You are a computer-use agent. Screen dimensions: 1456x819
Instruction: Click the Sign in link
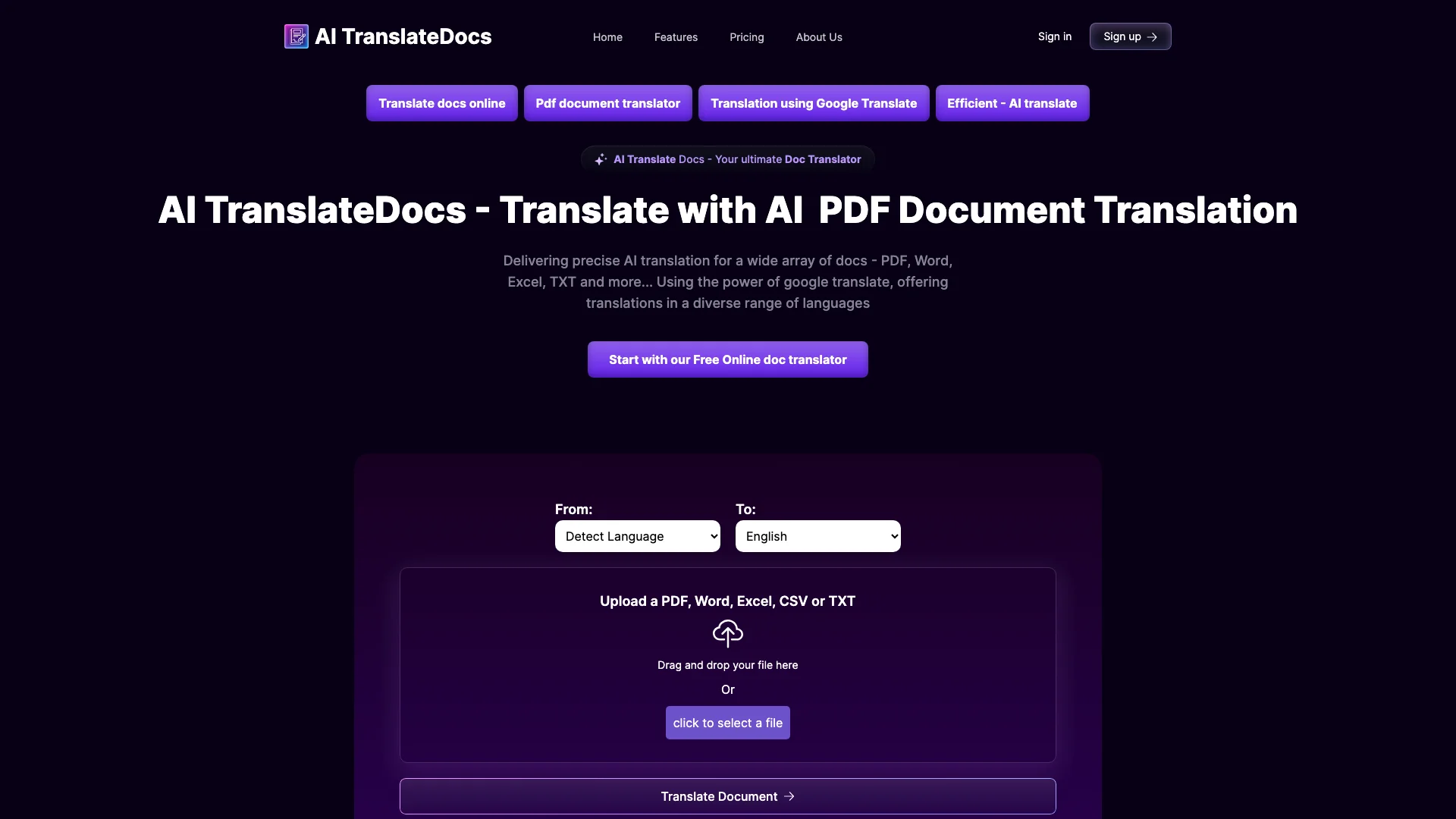tap(1054, 36)
